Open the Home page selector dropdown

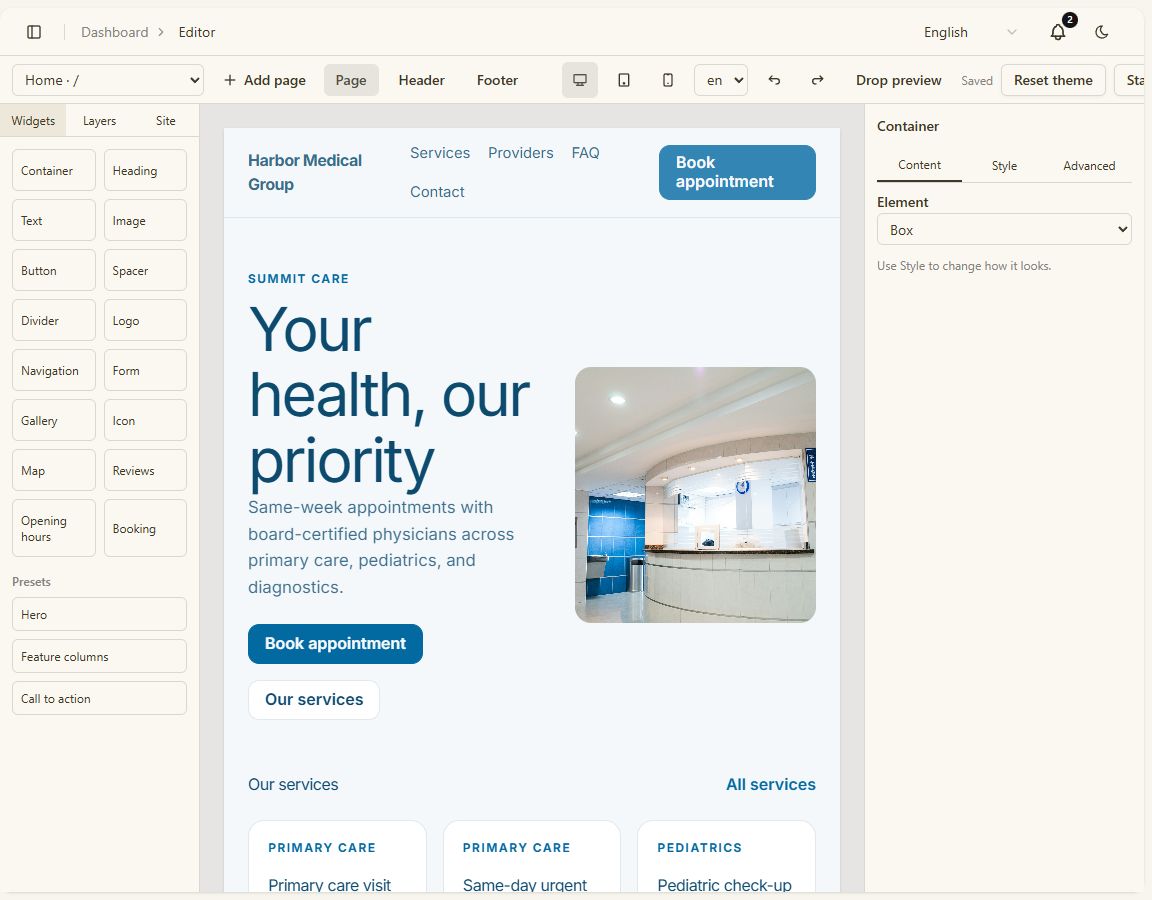click(108, 80)
